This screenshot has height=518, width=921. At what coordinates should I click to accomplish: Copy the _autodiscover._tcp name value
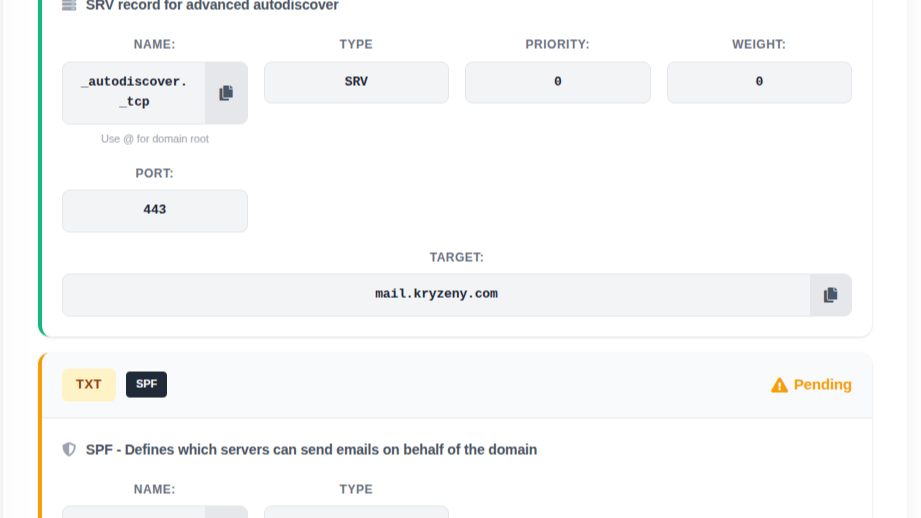pos(226,93)
